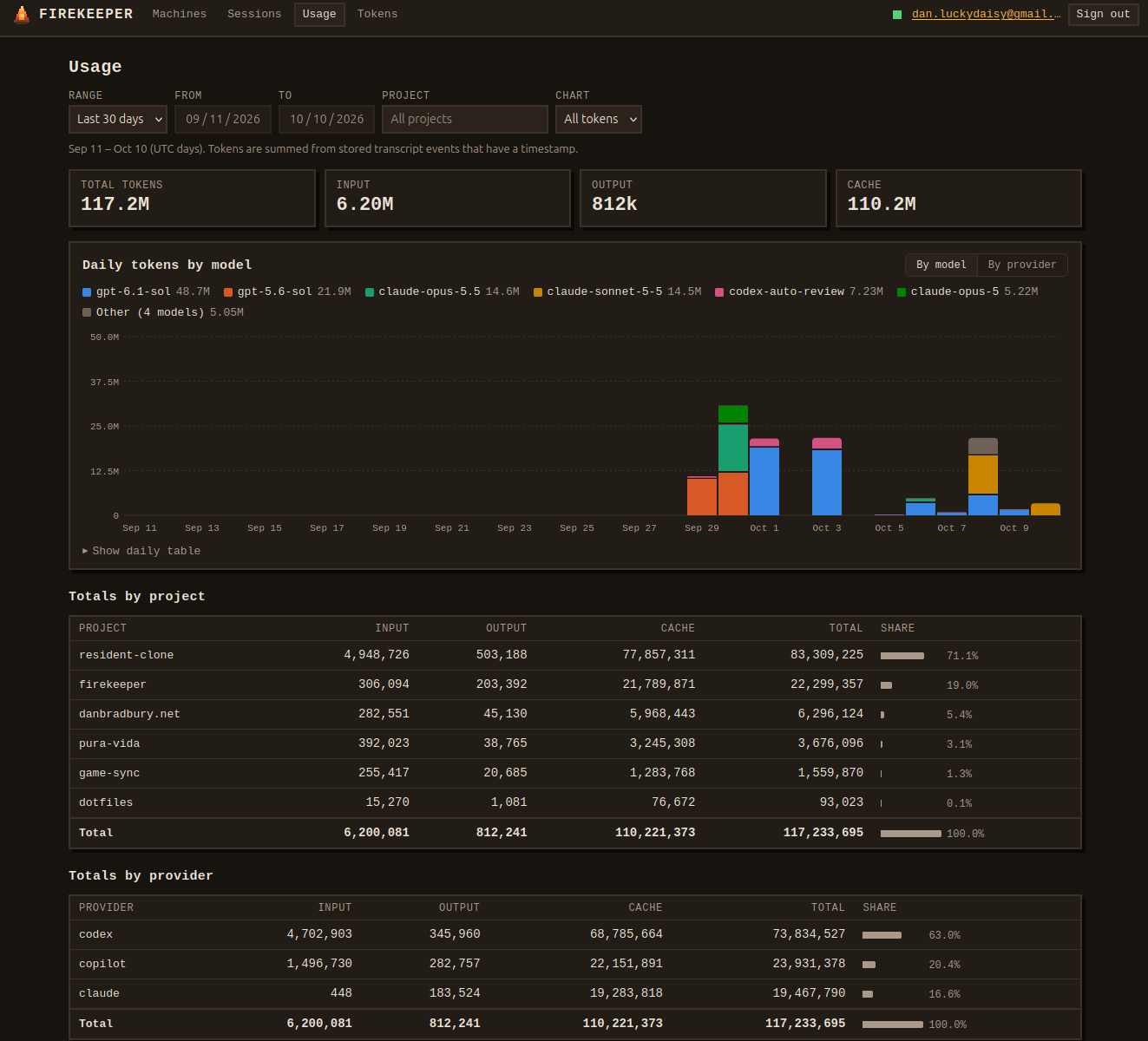
Task: Click the claude provider name
Action: [99, 993]
